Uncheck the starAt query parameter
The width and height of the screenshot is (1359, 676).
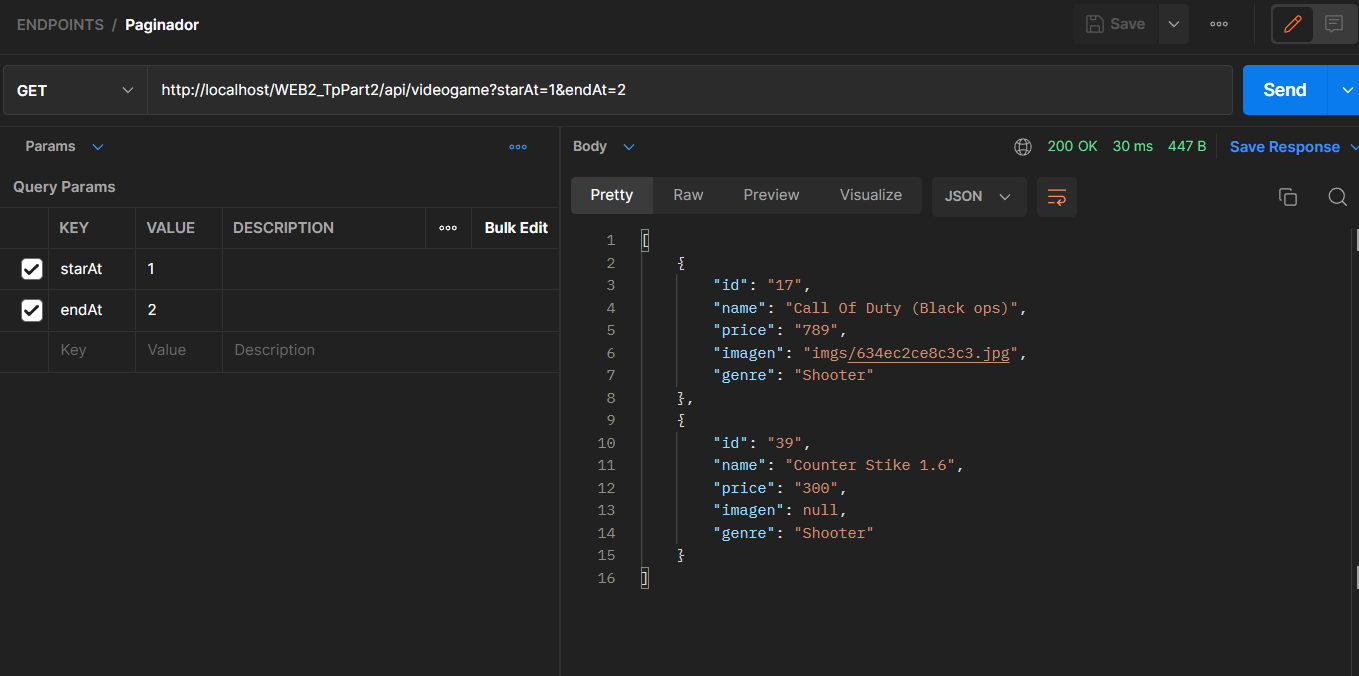click(30, 268)
